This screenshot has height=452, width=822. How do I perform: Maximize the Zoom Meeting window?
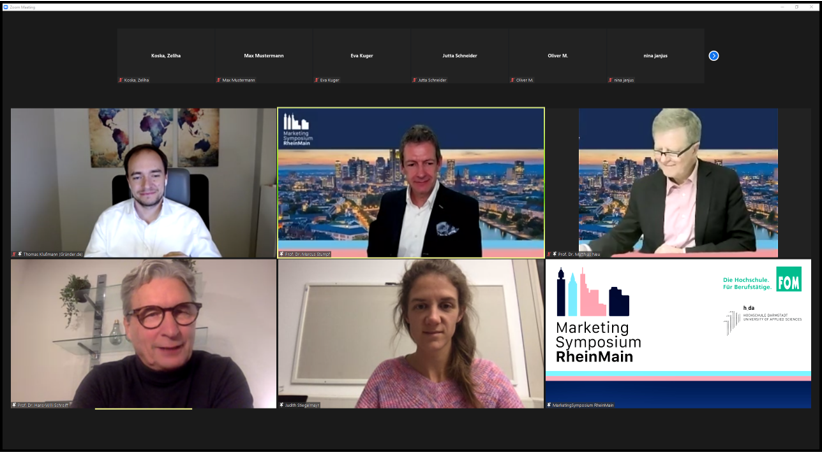coord(797,7)
